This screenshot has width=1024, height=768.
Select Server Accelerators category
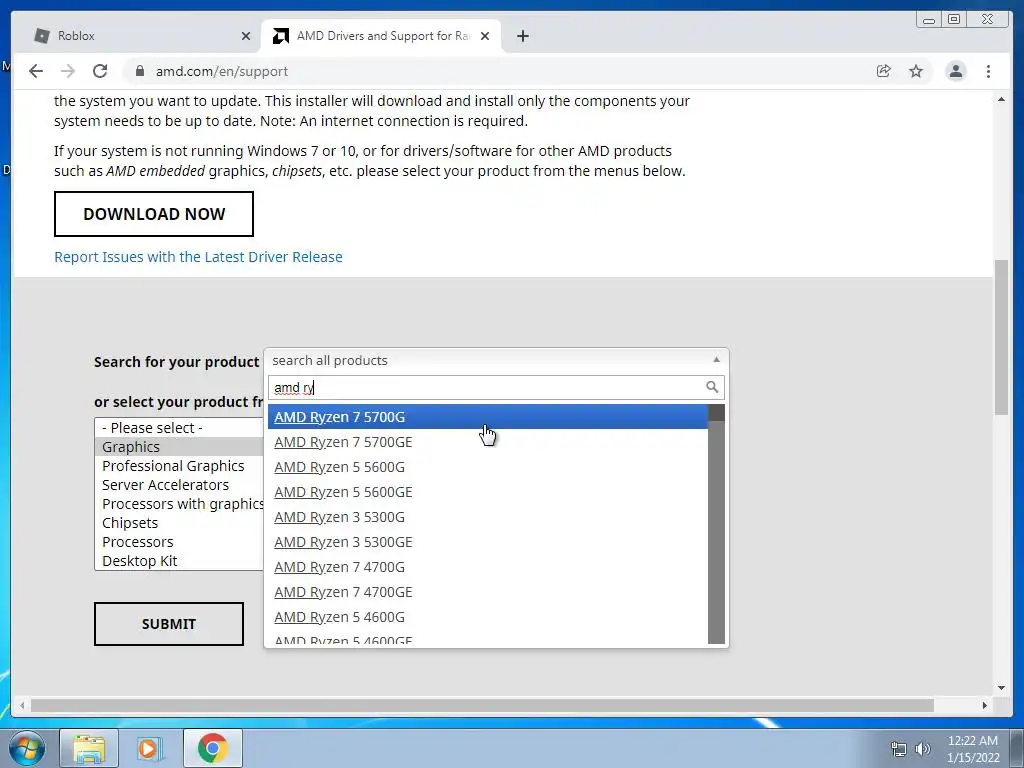point(180,485)
